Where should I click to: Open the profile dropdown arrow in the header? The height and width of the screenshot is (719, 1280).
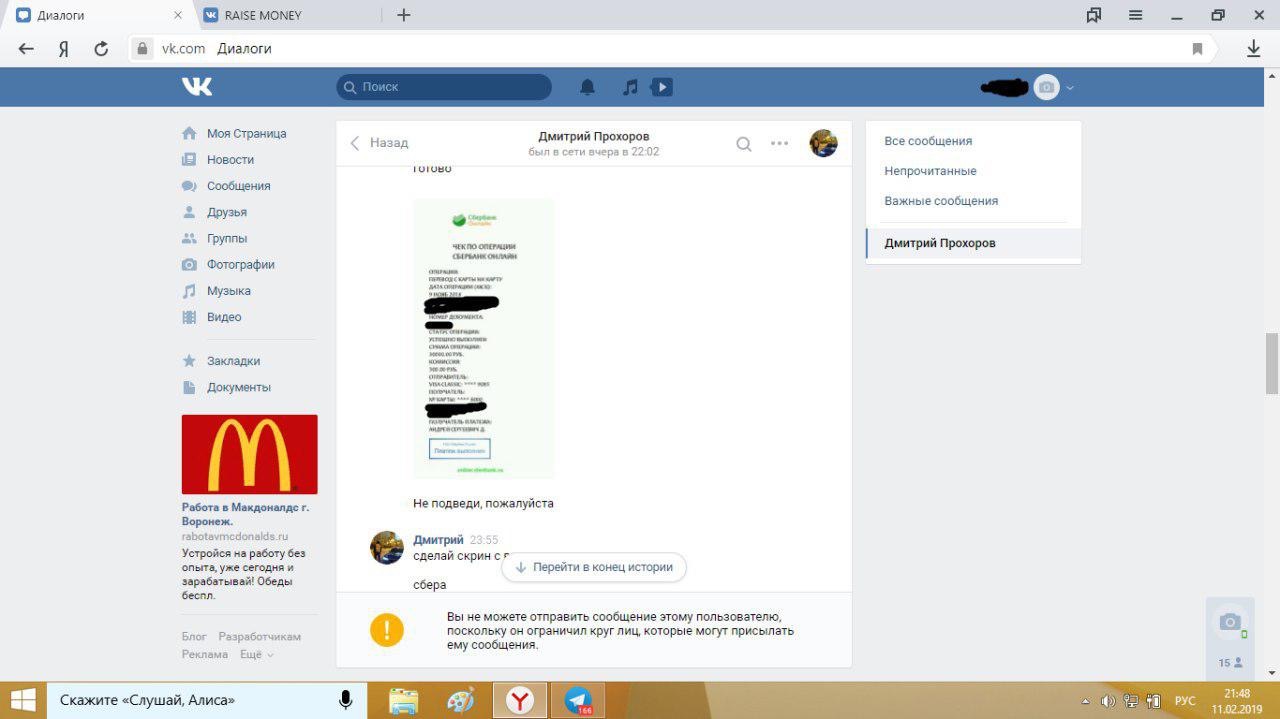coord(1070,87)
